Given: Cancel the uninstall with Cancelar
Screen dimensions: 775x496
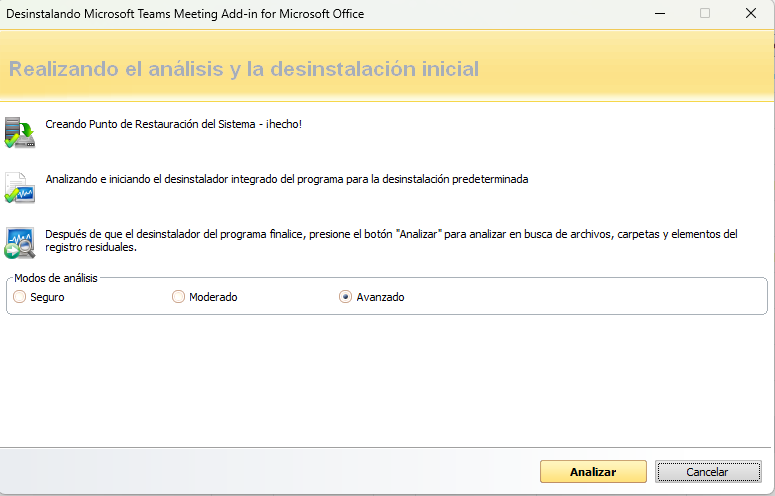Looking at the screenshot, I should 707,471.
